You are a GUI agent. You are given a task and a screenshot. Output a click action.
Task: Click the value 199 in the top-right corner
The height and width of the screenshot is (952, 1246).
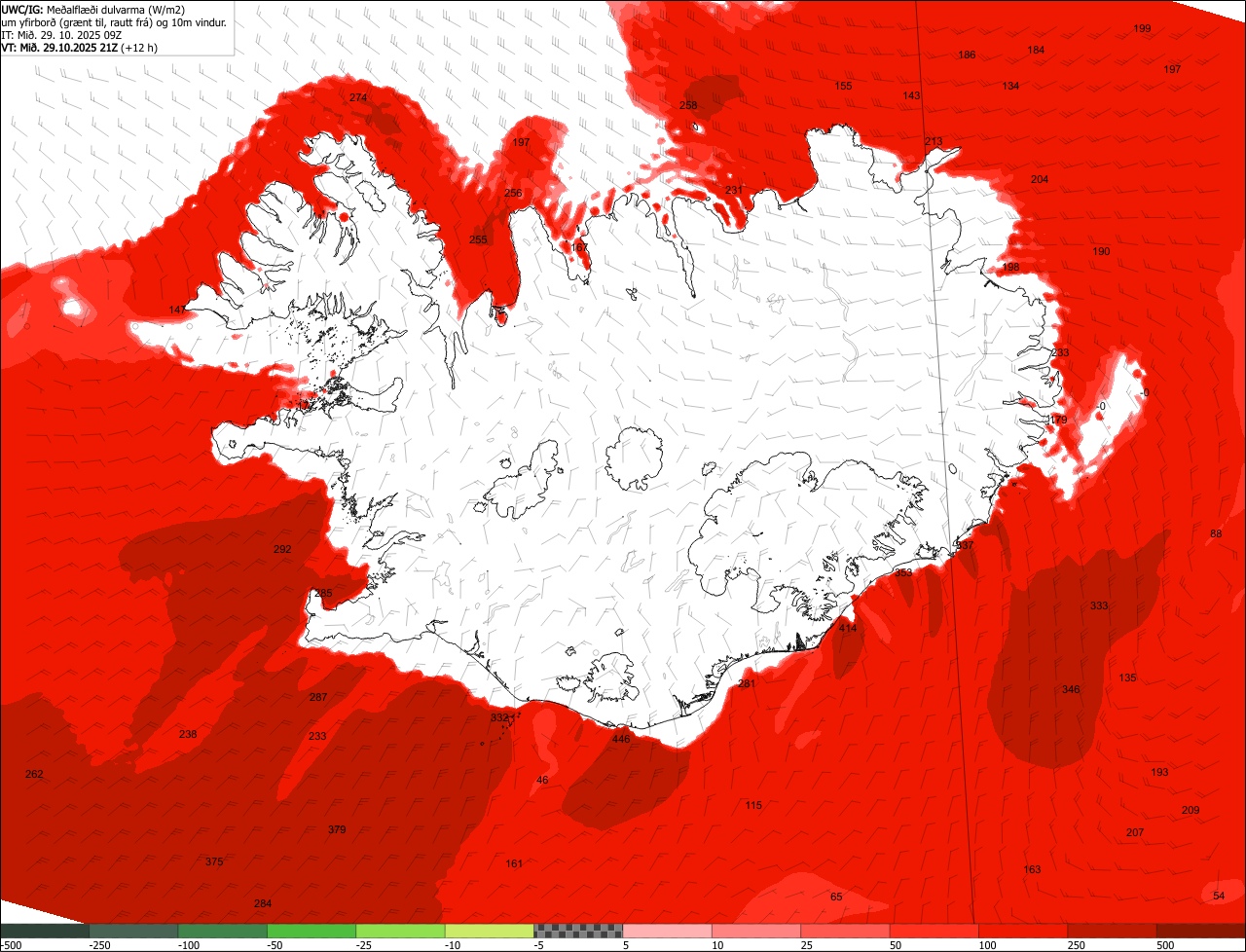(x=1142, y=28)
